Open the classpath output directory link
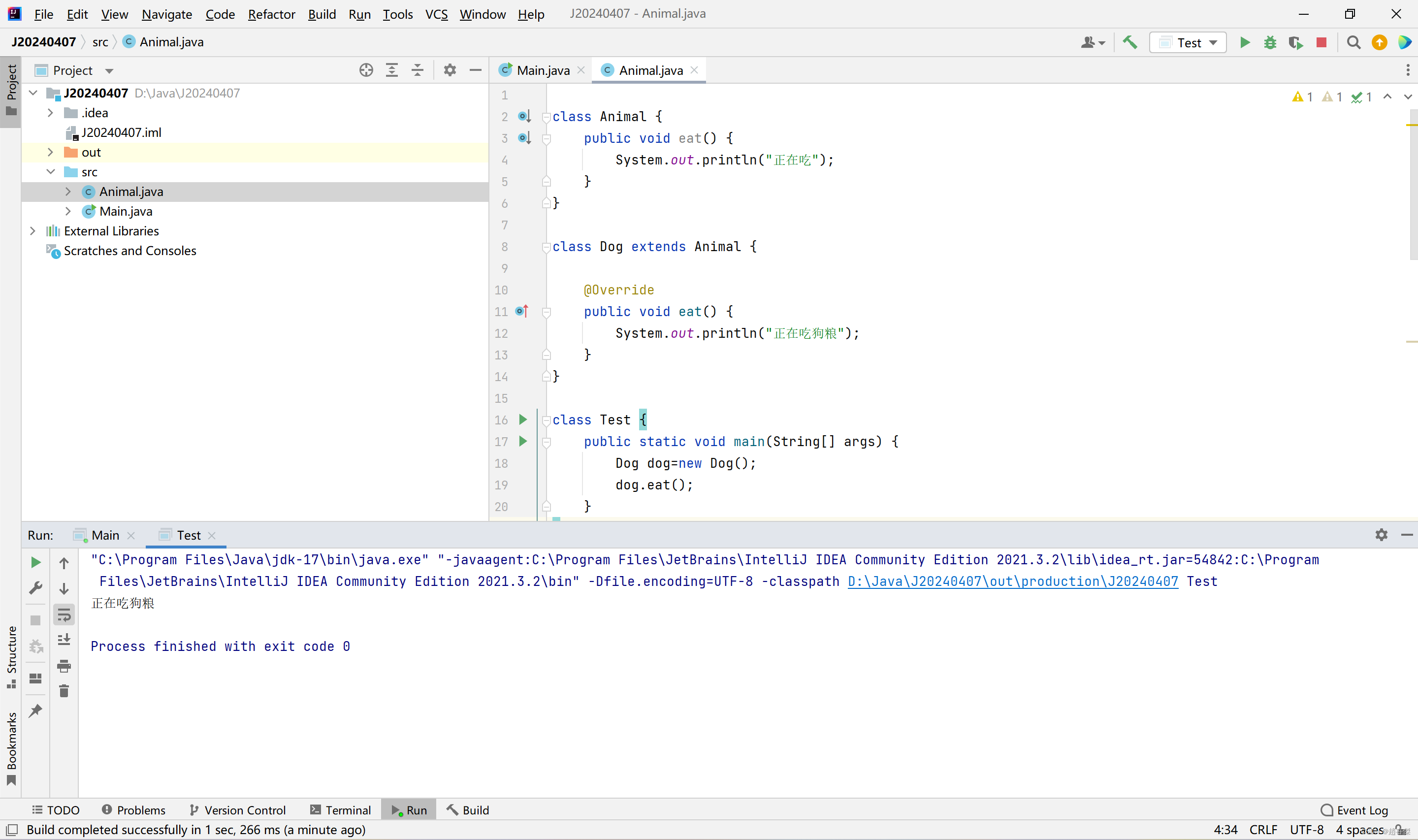 1012,582
